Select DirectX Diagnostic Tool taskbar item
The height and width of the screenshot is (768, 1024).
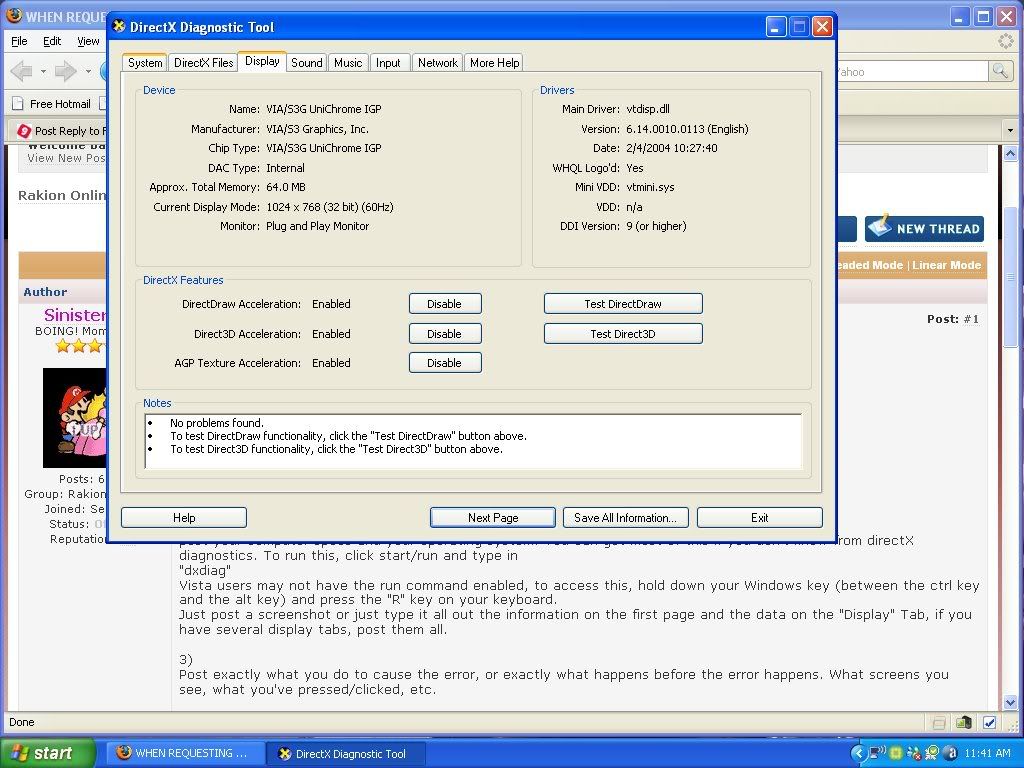[346, 753]
